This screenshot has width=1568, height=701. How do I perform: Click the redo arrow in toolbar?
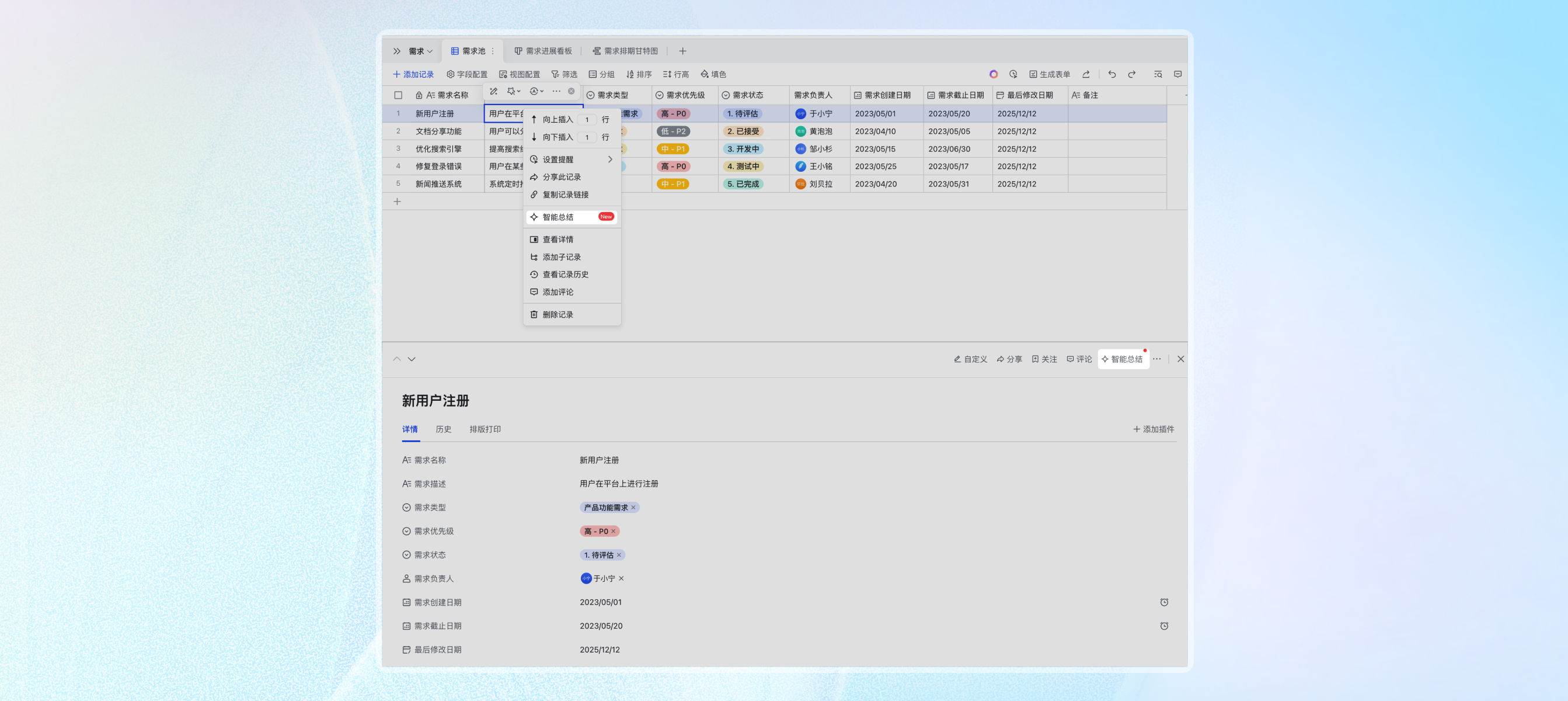click(1131, 74)
